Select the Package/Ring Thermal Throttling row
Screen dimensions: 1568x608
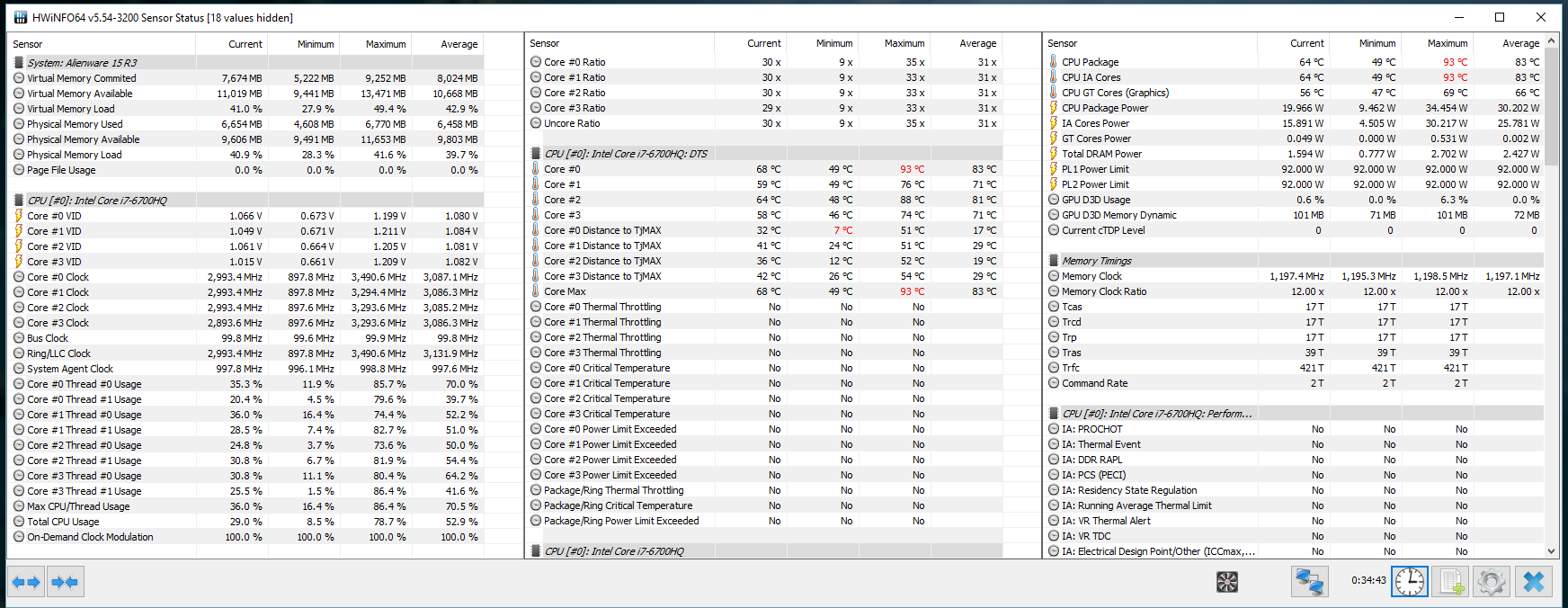[x=764, y=490]
